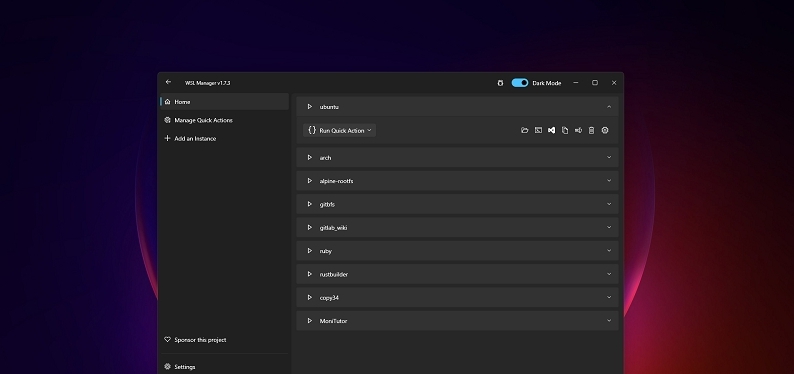794x374 pixels.
Task: Start the alpine-rootfs instance play icon
Action: 309,181
